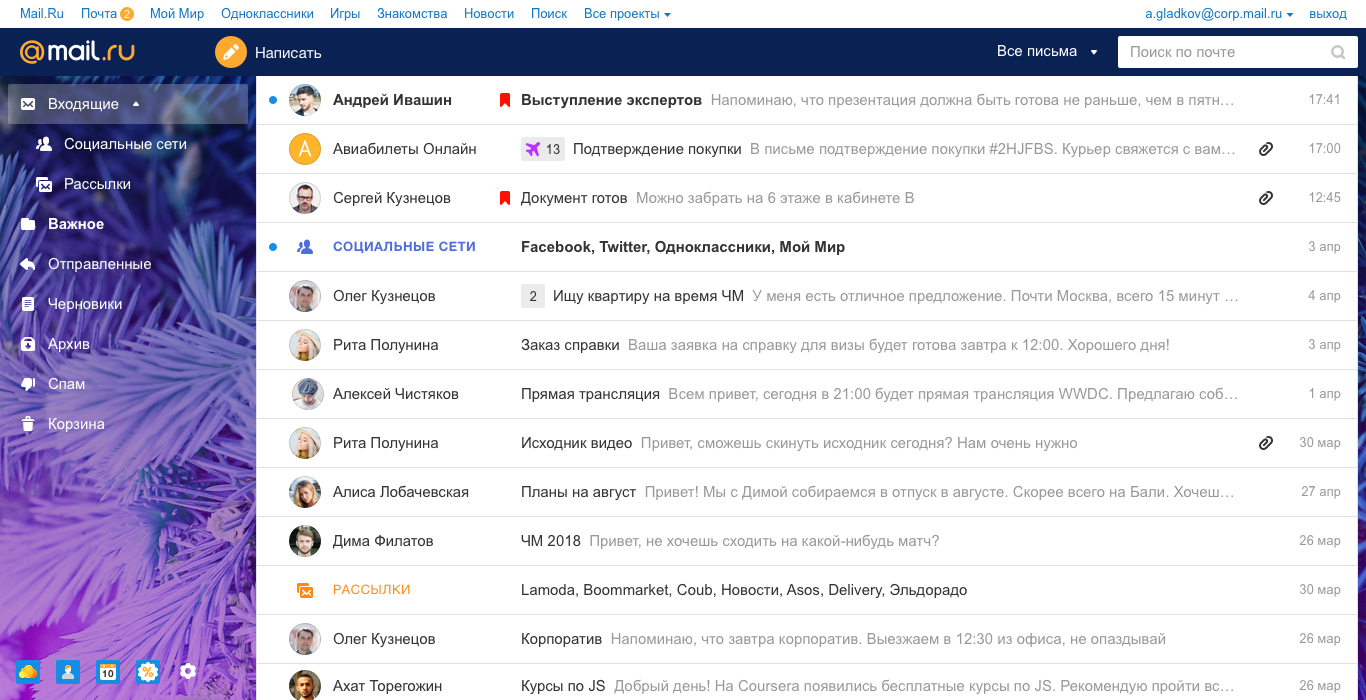Open the percent discounts icon at bottom
The height and width of the screenshot is (700, 1366).
tap(147, 672)
